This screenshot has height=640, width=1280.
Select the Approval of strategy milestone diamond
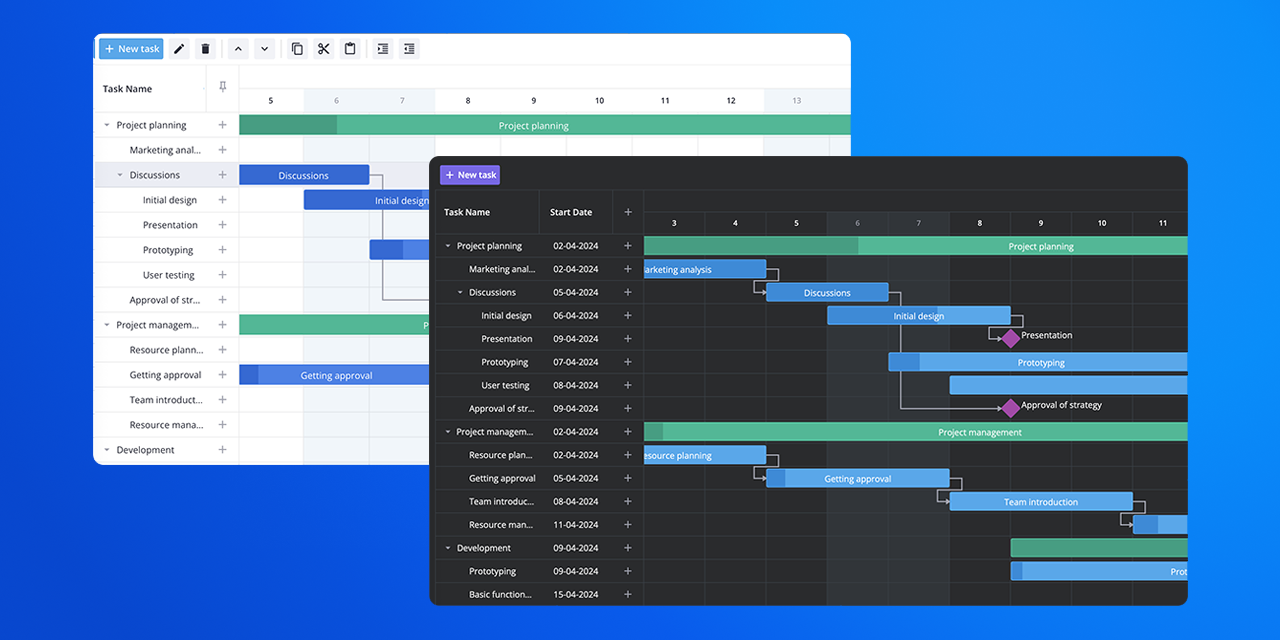1010,407
